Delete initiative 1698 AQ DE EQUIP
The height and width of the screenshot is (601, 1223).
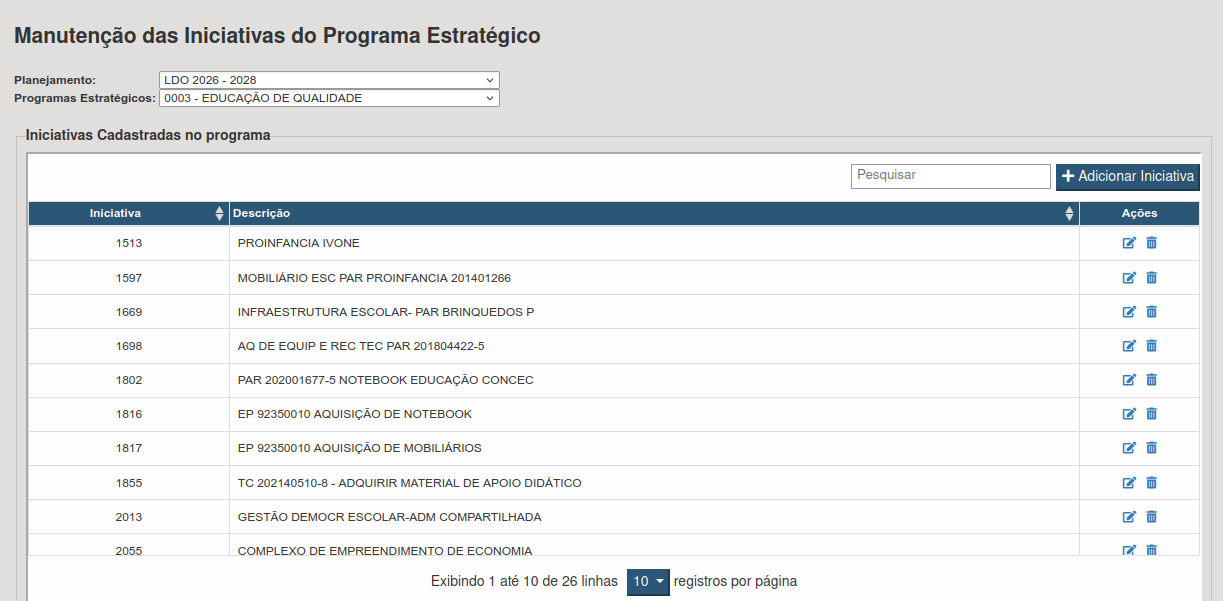pyautogui.click(x=1151, y=345)
